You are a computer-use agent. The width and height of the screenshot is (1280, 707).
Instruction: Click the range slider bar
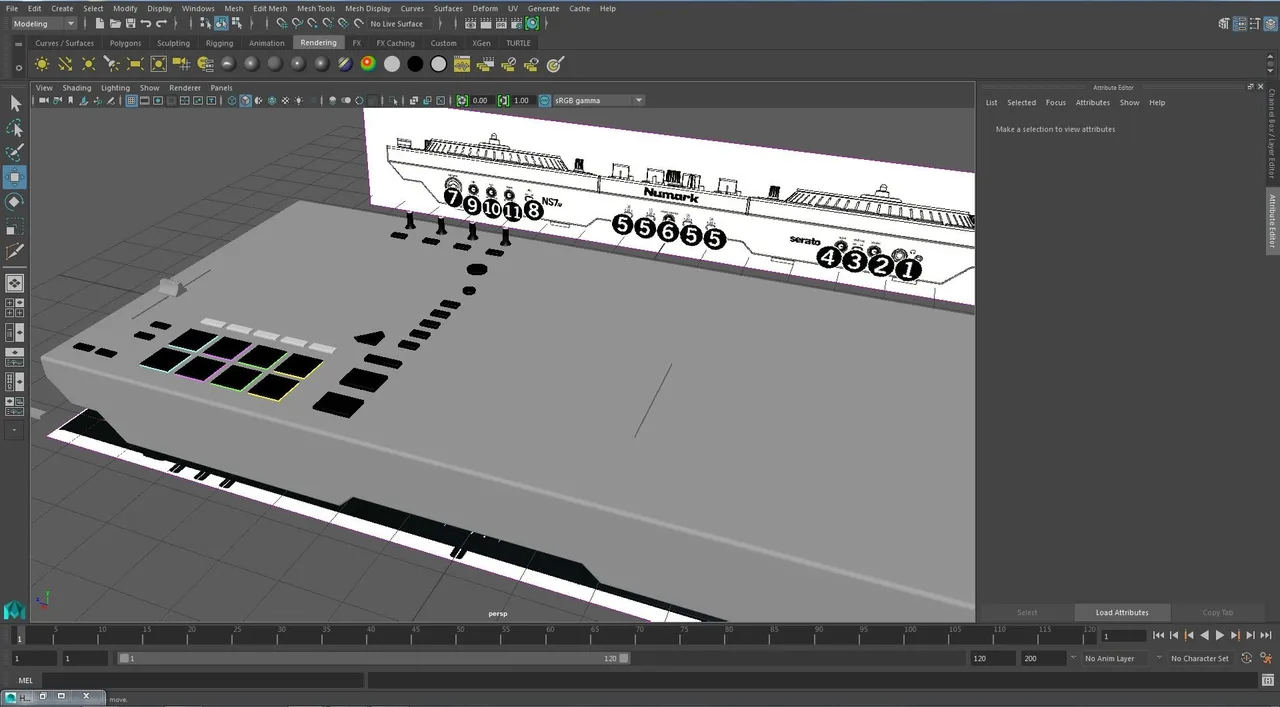[x=374, y=658]
